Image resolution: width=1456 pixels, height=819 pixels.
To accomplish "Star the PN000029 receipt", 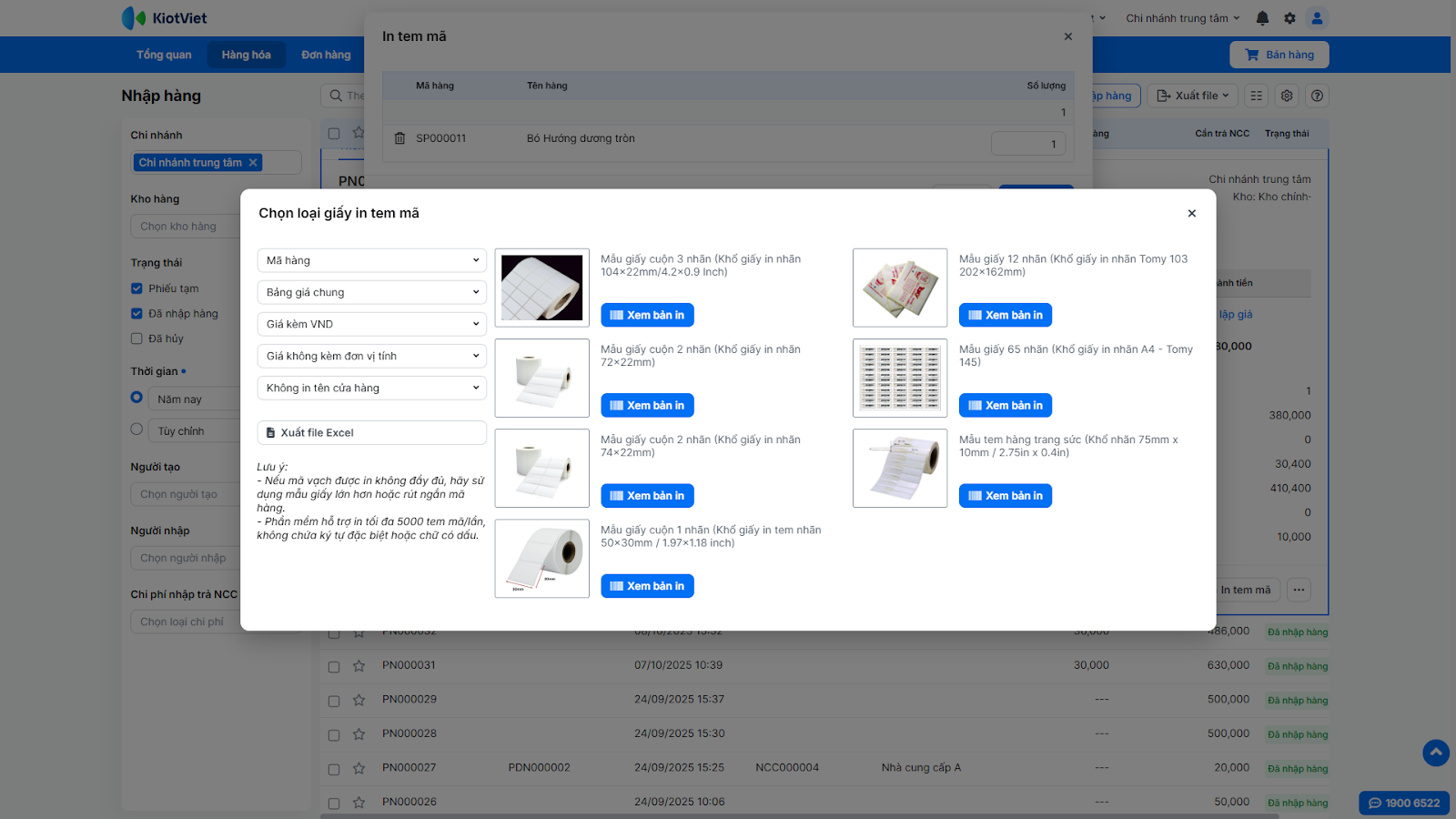I will coord(359,700).
